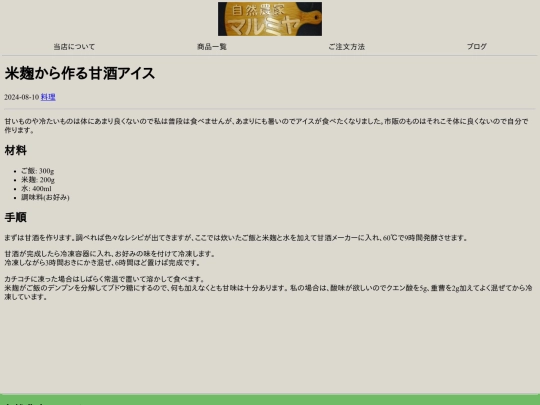Click line カチコチに凍った場合は
Image resolution: width=540 pixels, height=405 pixels.
(x=105, y=279)
